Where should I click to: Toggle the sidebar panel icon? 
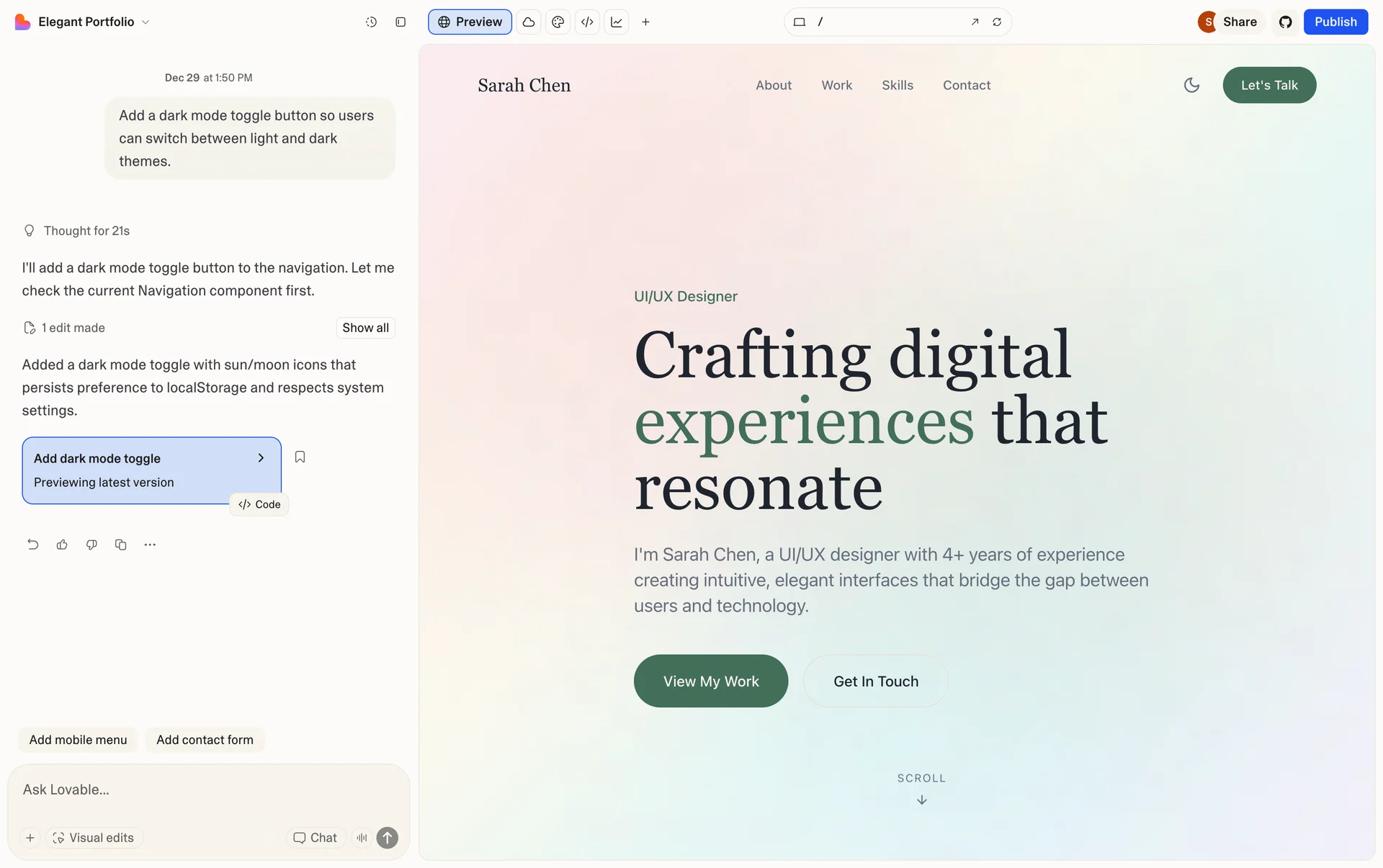pyautogui.click(x=400, y=22)
